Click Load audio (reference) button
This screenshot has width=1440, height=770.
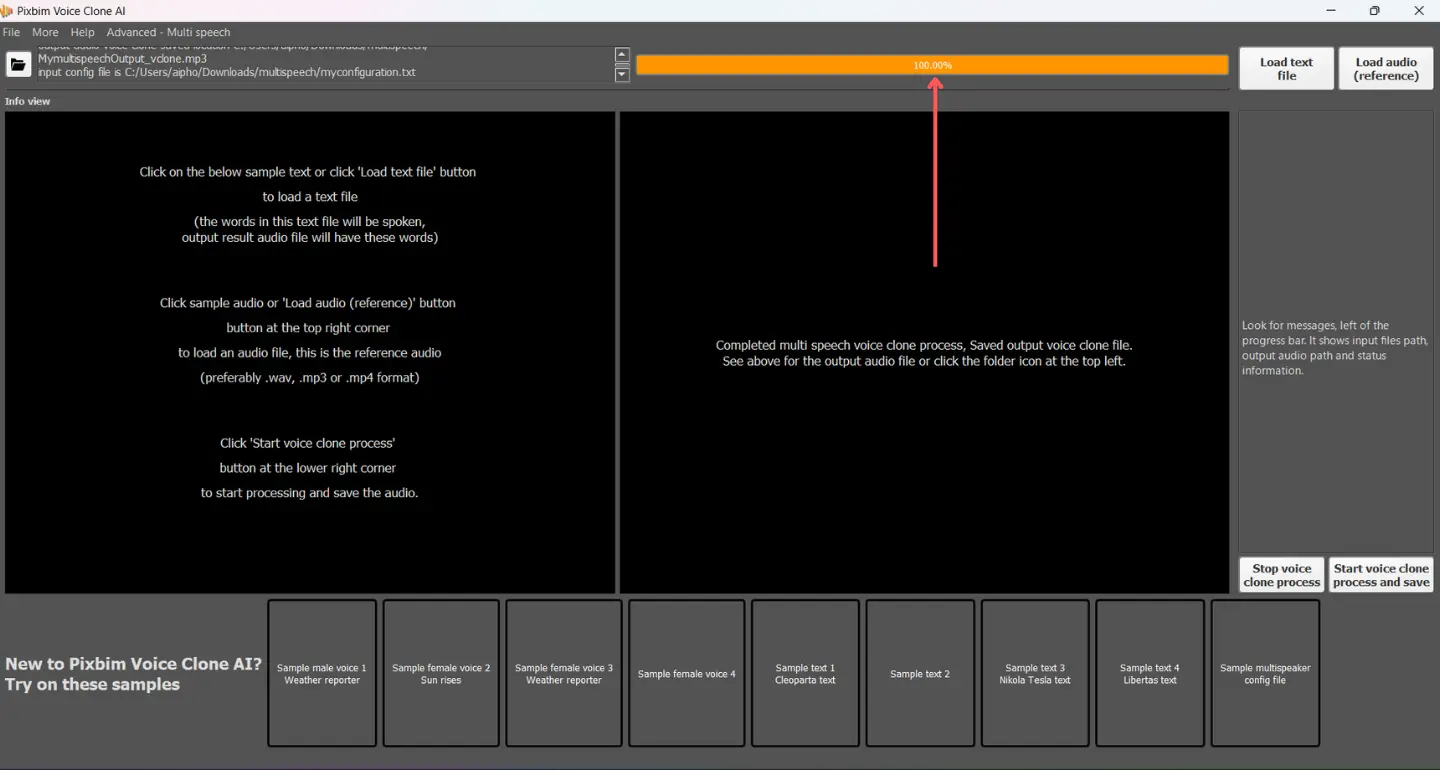(x=1385, y=69)
